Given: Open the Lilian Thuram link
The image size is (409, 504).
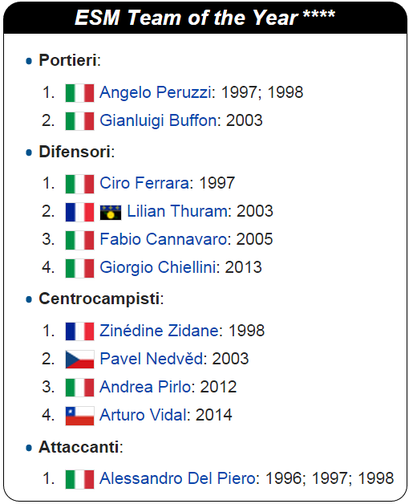Looking at the screenshot, I should pyautogui.click(x=177, y=211).
